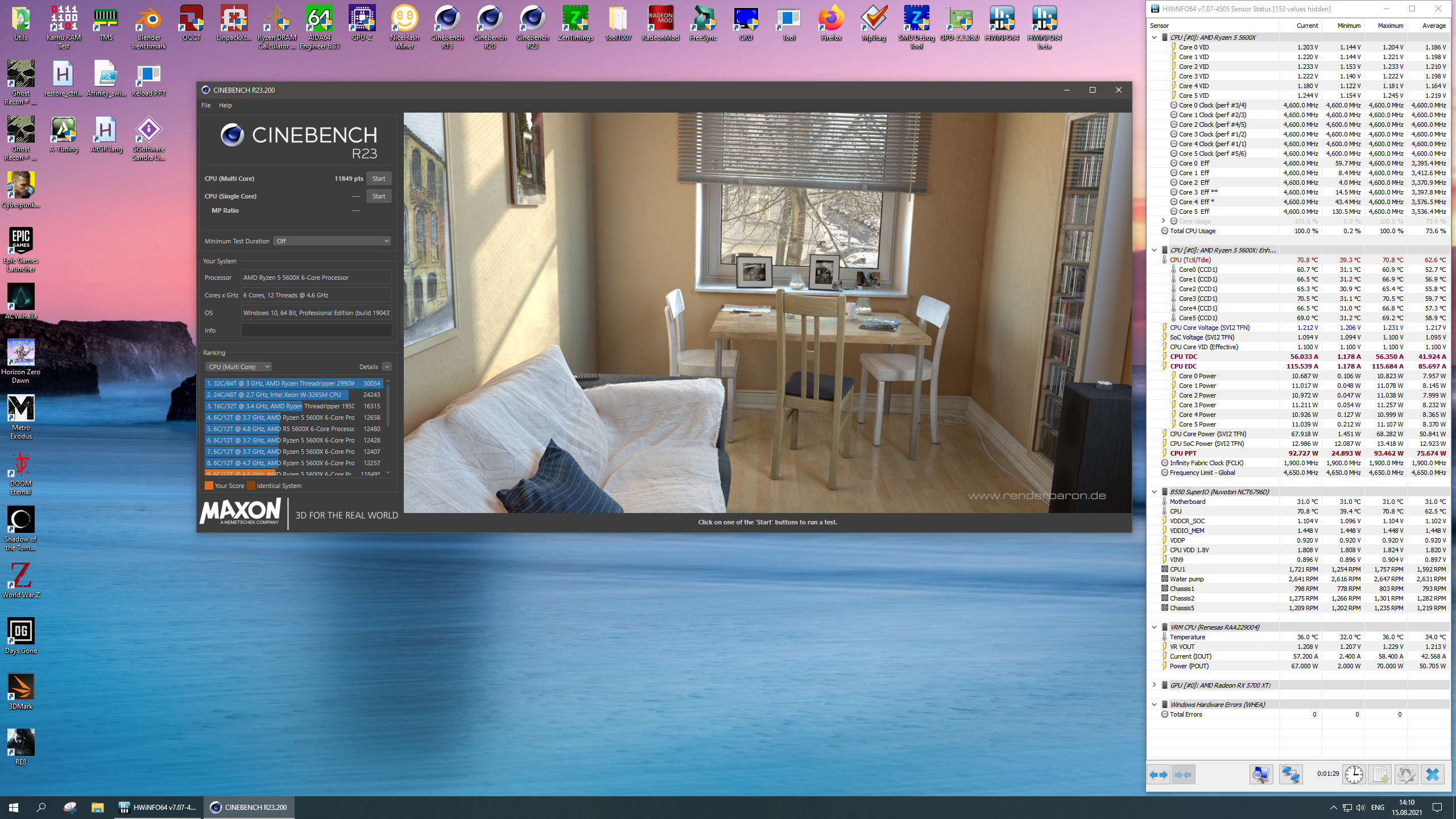Expand the Core Usage sensor row
Image resolution: width=1456 pixels, height=819 pixels.
click(x=1163, y=221)
